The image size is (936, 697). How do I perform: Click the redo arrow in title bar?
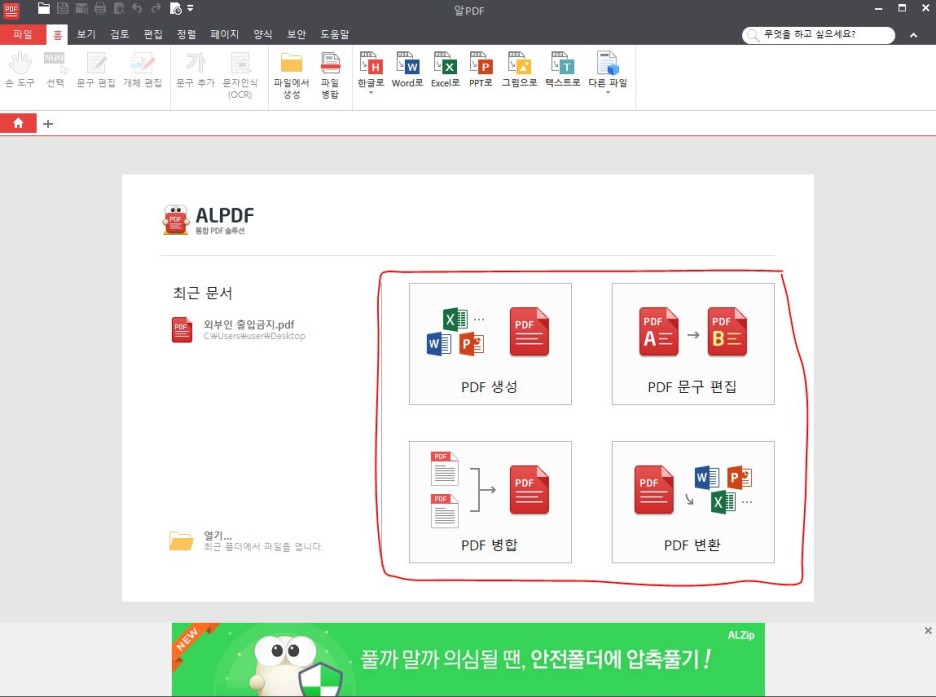pyautogui.click(x=156, y=8)
